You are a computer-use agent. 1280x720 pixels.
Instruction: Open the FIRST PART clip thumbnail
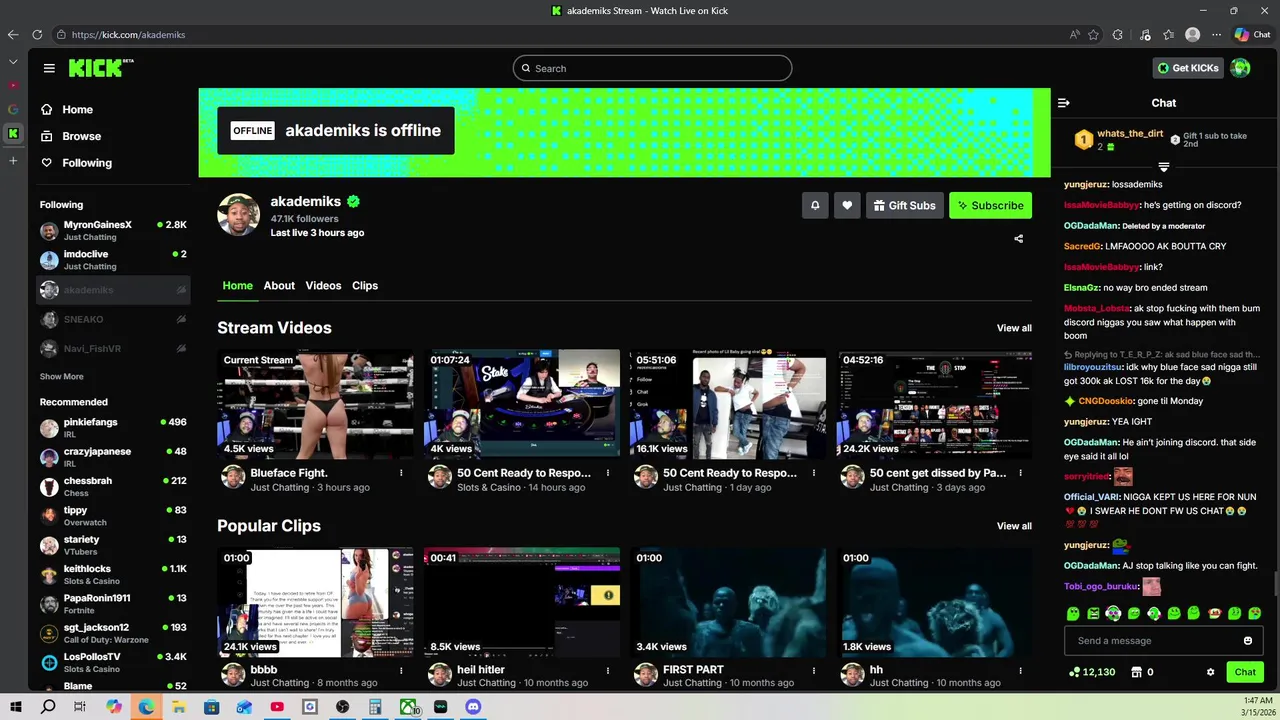[728, 602]
